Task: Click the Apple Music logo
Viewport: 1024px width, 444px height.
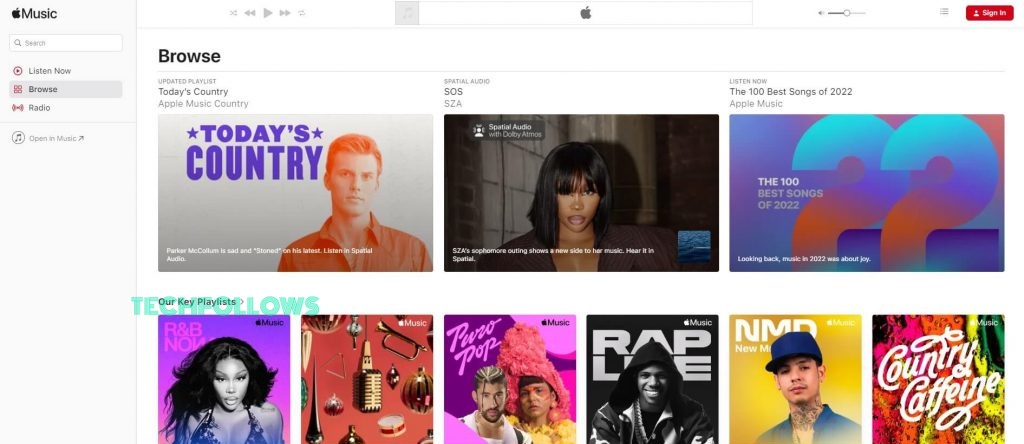Action: [x=34, y=13]
